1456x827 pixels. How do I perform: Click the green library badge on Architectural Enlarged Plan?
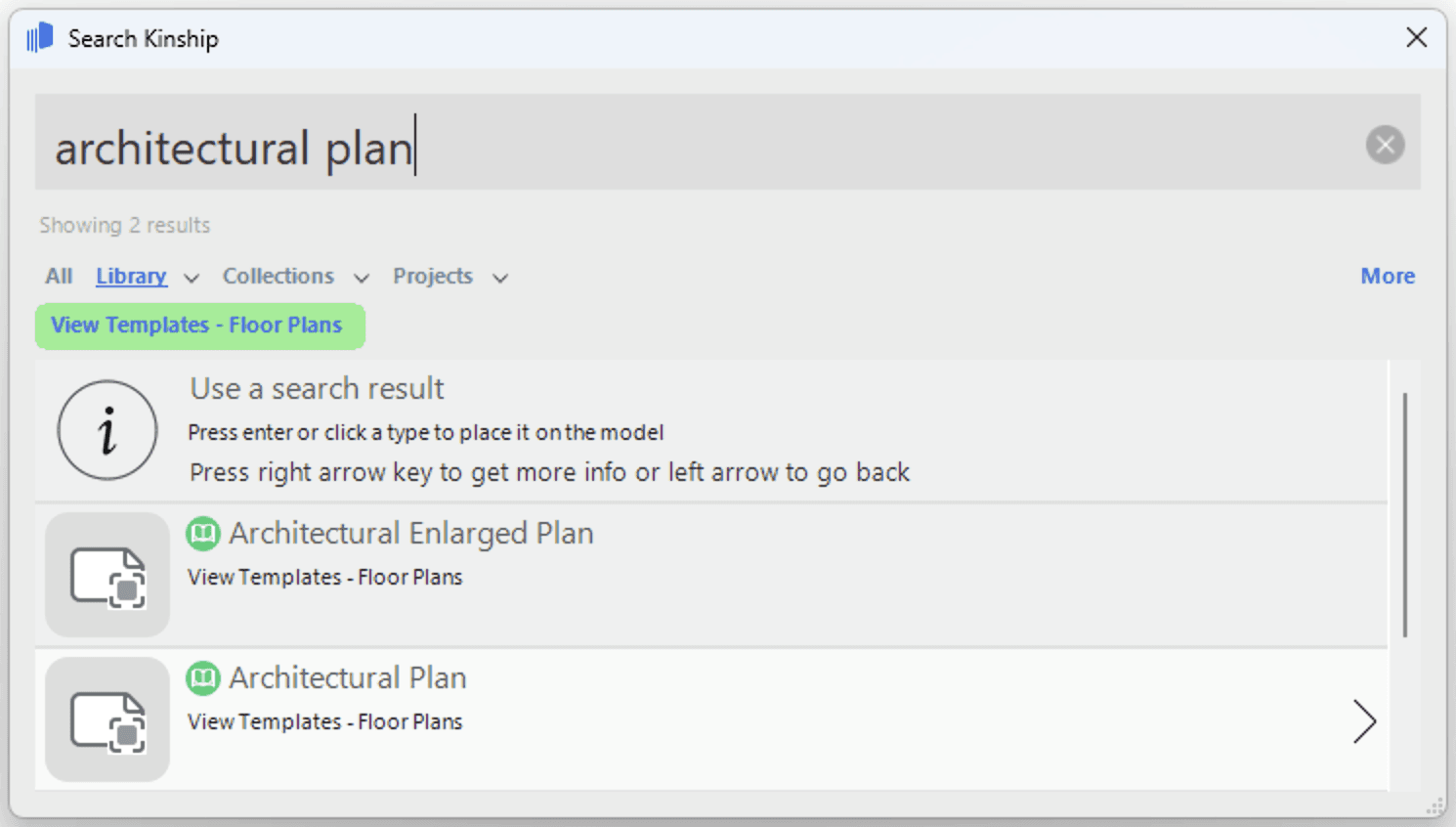point(203,533)
